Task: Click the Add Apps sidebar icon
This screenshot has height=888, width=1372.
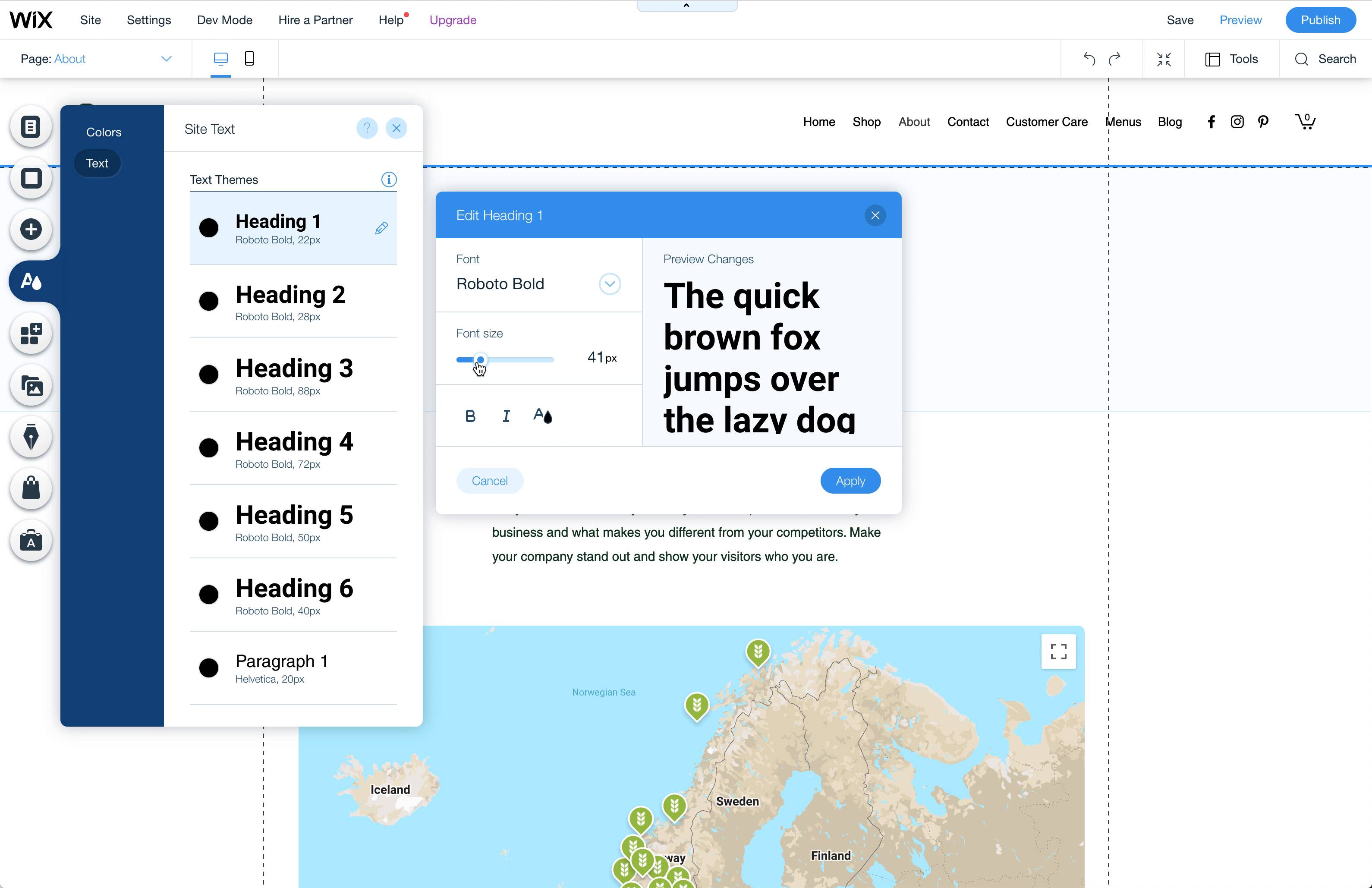Action: click(x=31, y=333)
